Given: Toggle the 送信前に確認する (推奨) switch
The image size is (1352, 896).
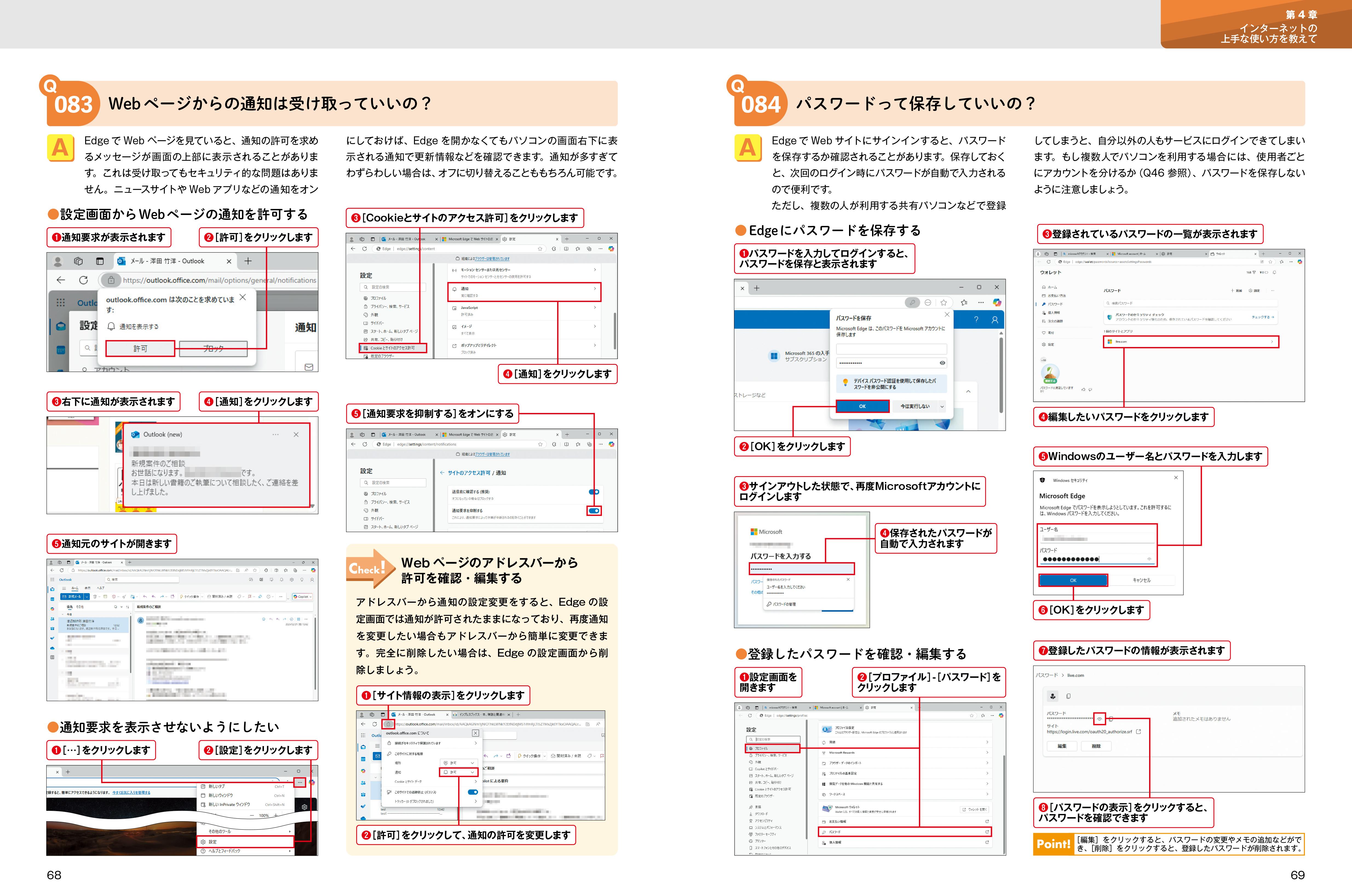Looking at the screenshot, I should (594, 492).
